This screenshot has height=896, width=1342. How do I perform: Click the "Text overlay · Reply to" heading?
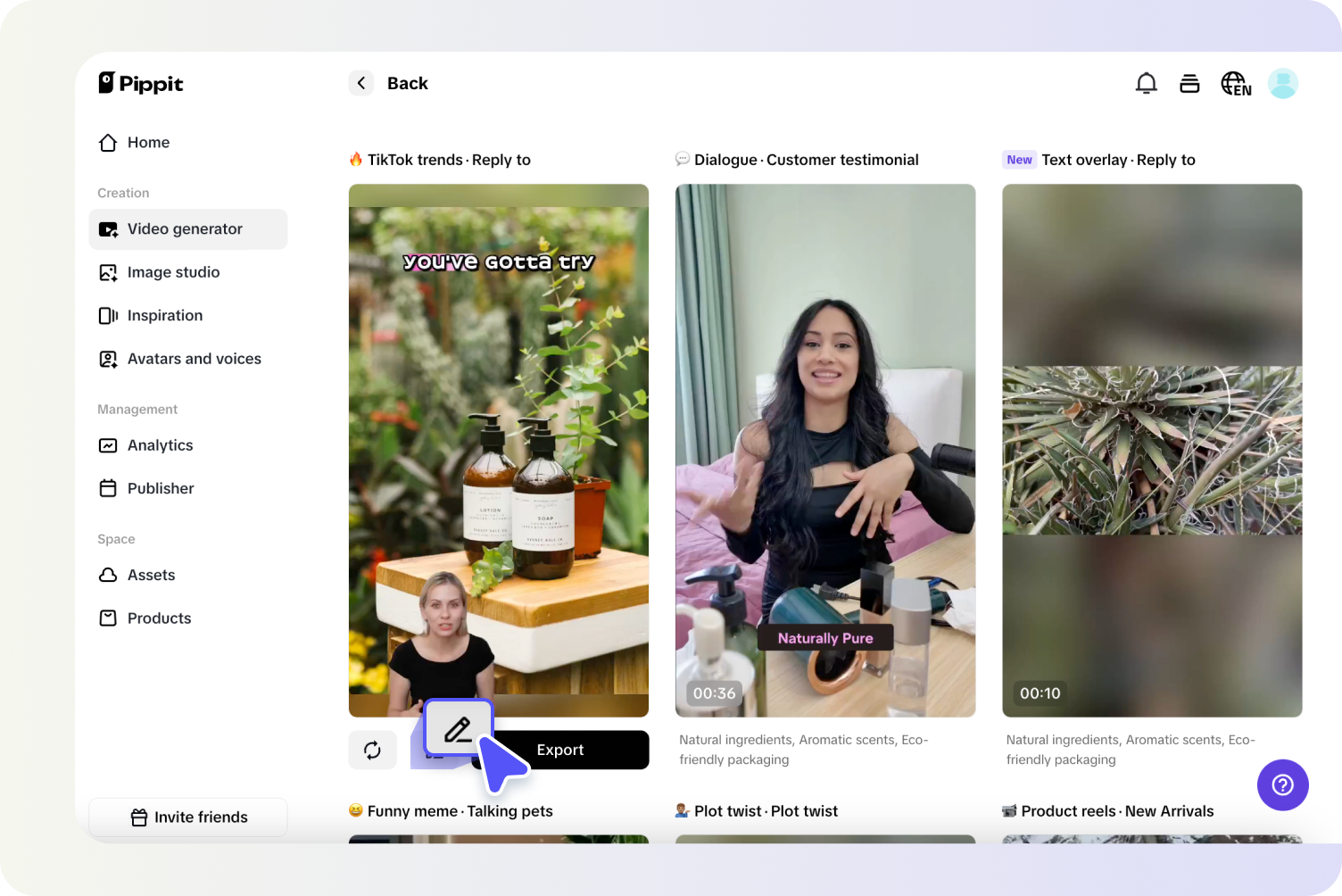tap(1119, 160)
